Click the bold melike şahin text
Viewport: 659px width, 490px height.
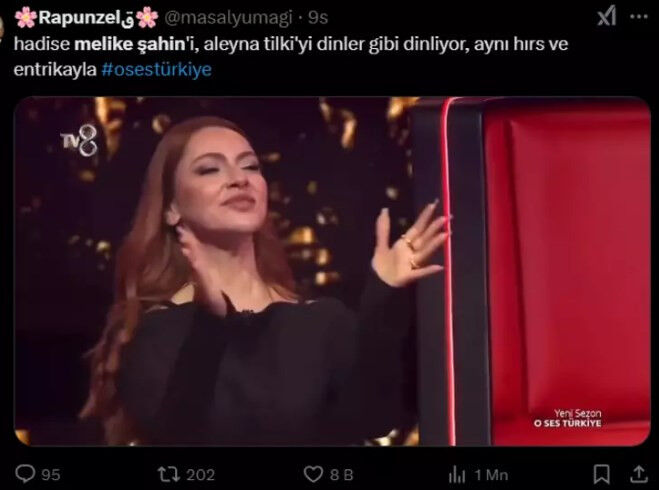pyautogui.click(x=130, y=45)
